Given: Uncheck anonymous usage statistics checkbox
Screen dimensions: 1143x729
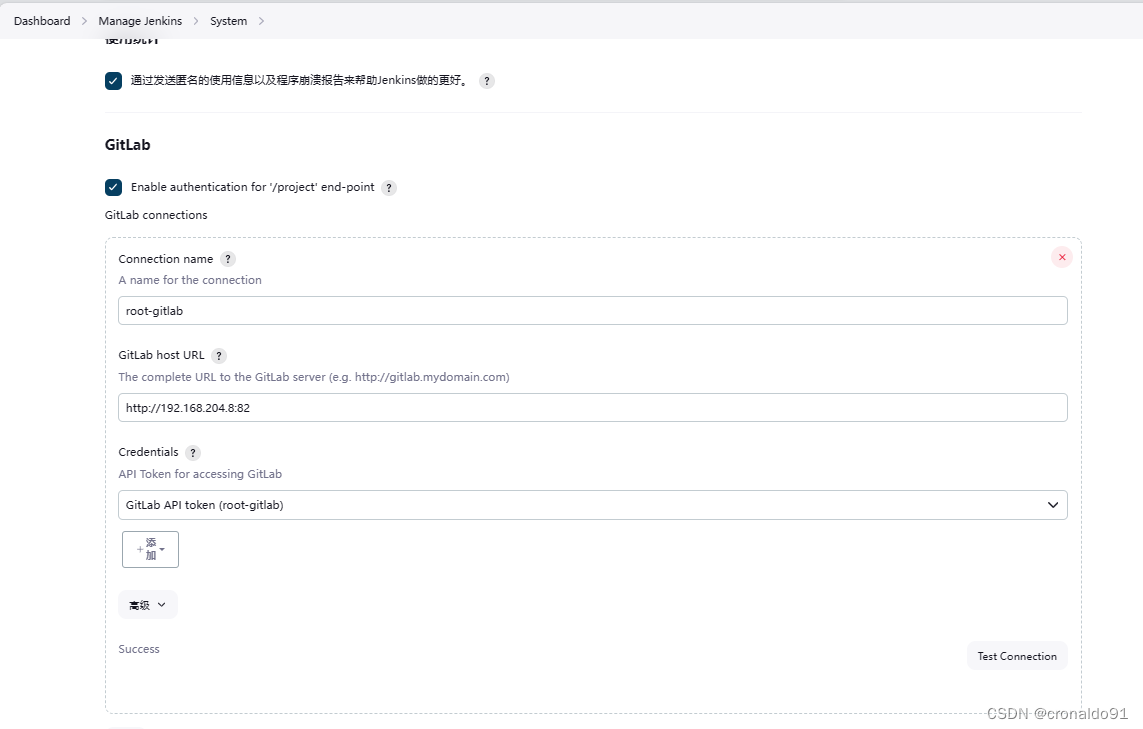Looking at the screenshot, I should [x=113, y=81].
